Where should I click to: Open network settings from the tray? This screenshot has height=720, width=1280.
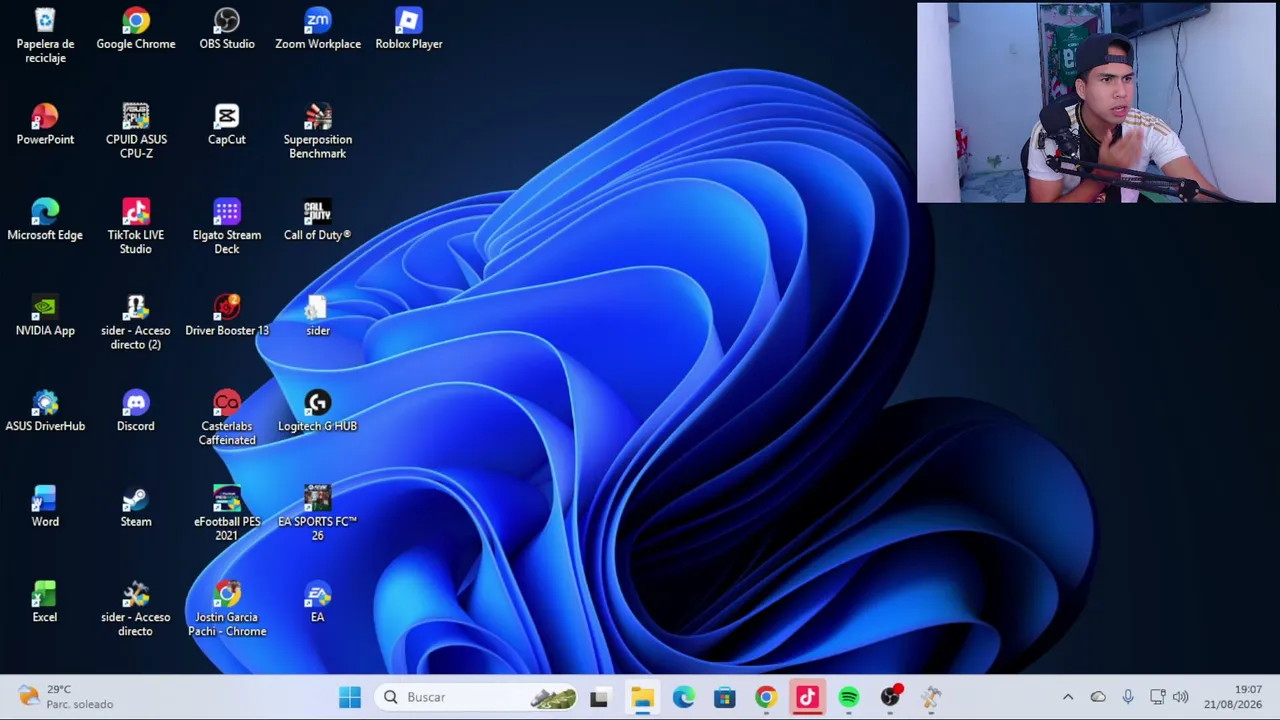(x=1157, y=697)
